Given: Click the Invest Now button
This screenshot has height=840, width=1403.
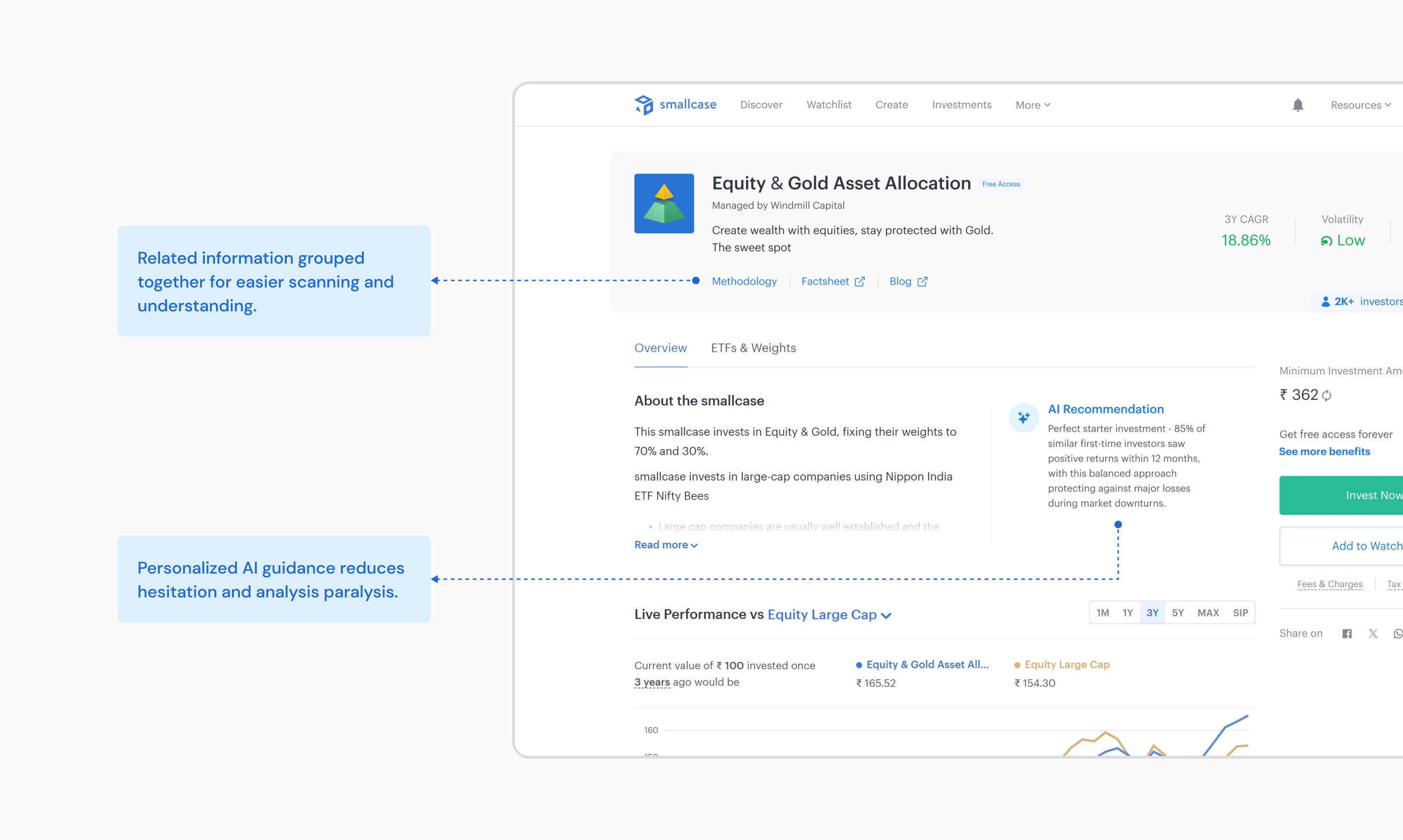Looking at the screenshot, I should pos(1341,495).
